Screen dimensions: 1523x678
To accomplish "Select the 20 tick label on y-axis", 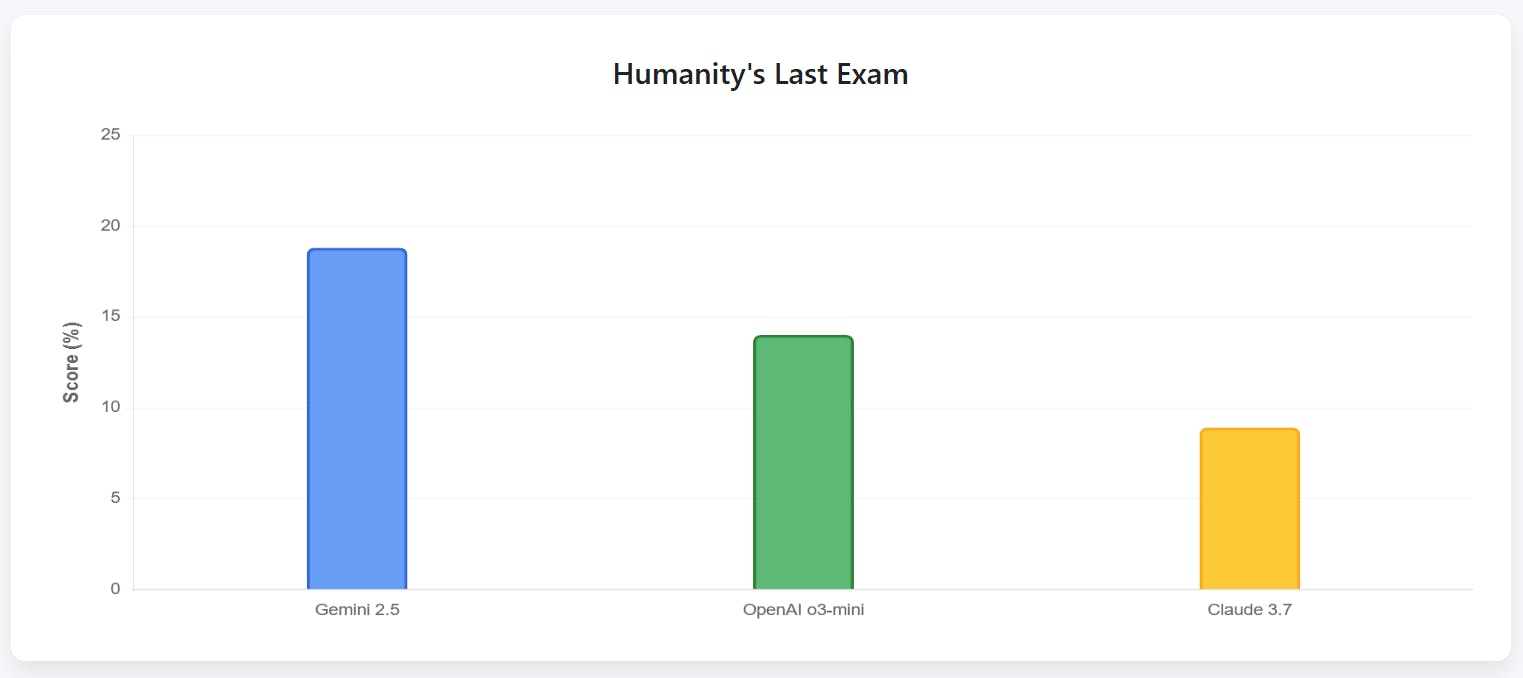I will pos(110,226).
